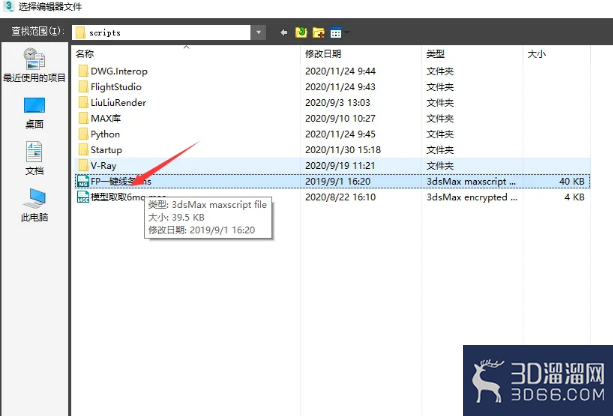This screenshot has height=416, width=613.
Task: Sort by 大小 column header
Action: point(537,54)
